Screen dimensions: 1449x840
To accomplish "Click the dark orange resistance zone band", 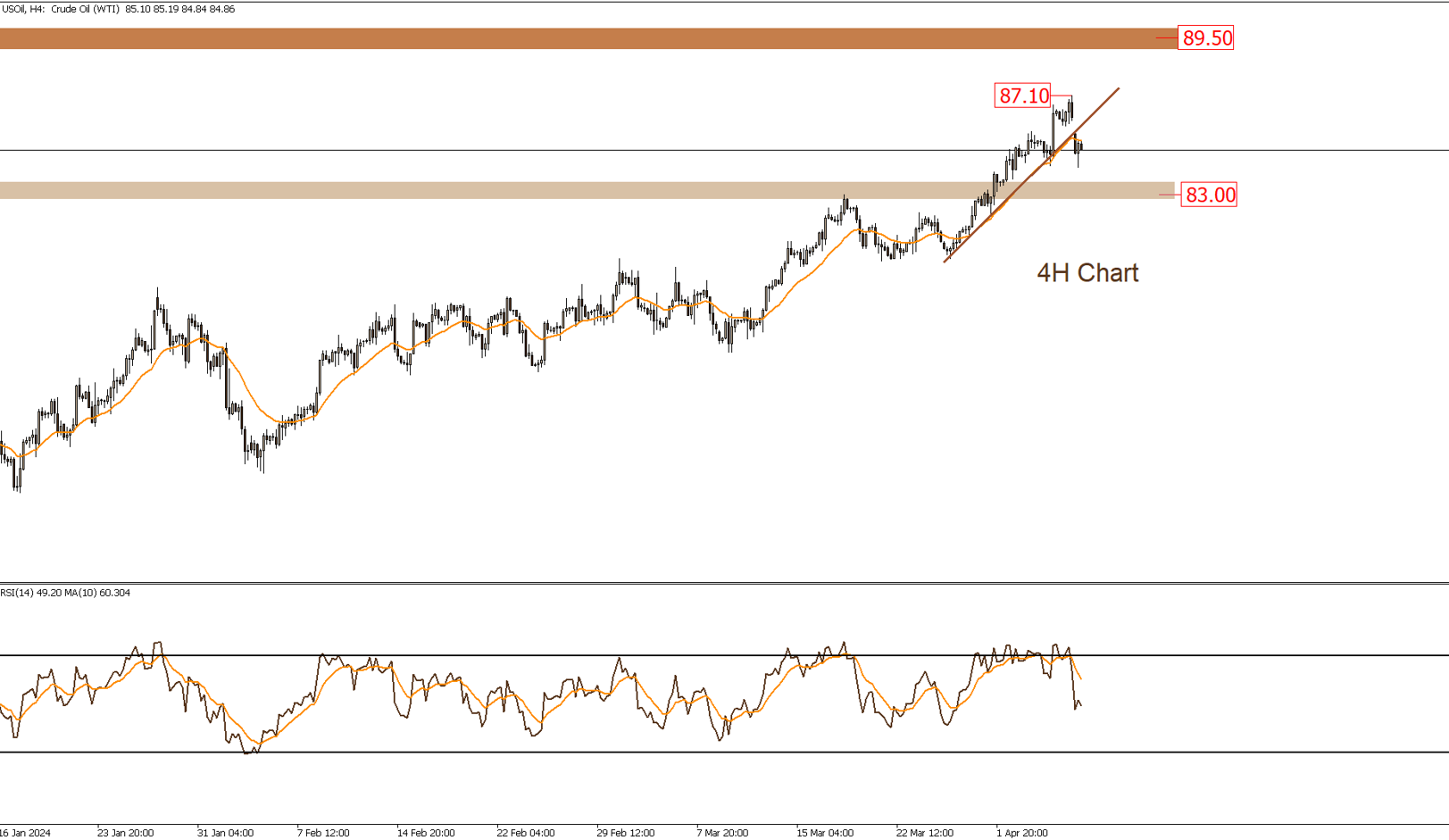I will (x=580, y=38).
